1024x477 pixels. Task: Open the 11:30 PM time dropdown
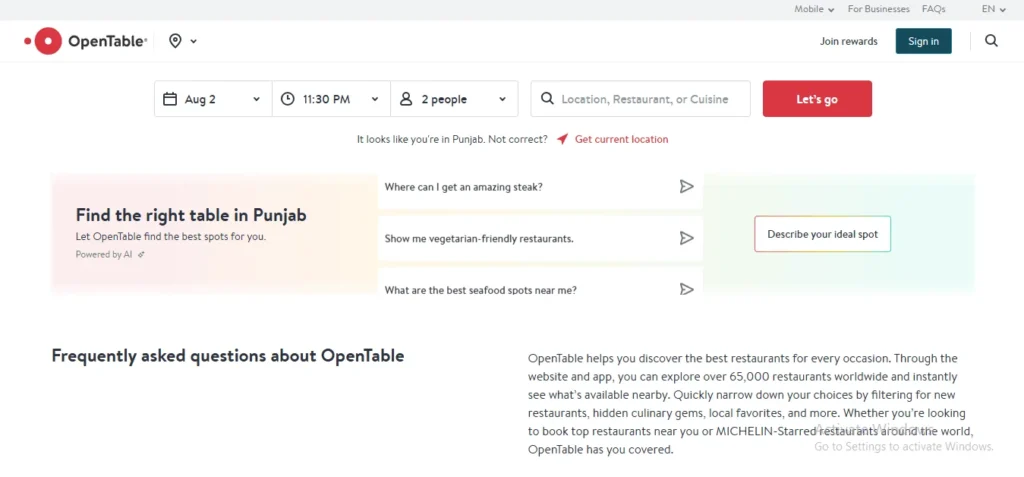point(331,99)
